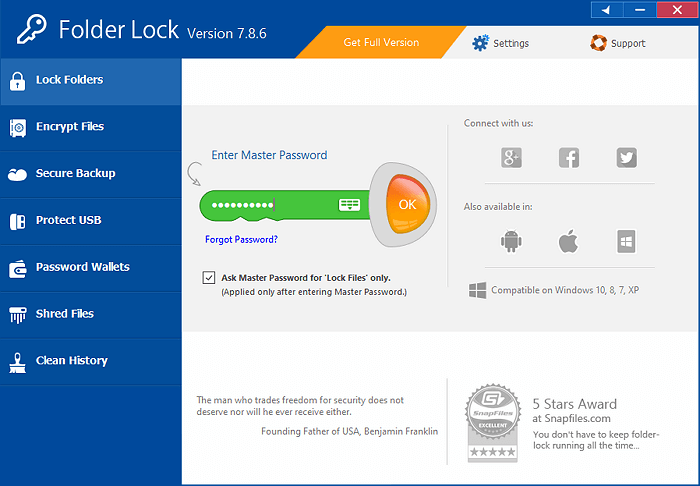
Task: Switch to Encrypt Files section
Action: click(x=90, y=127)
